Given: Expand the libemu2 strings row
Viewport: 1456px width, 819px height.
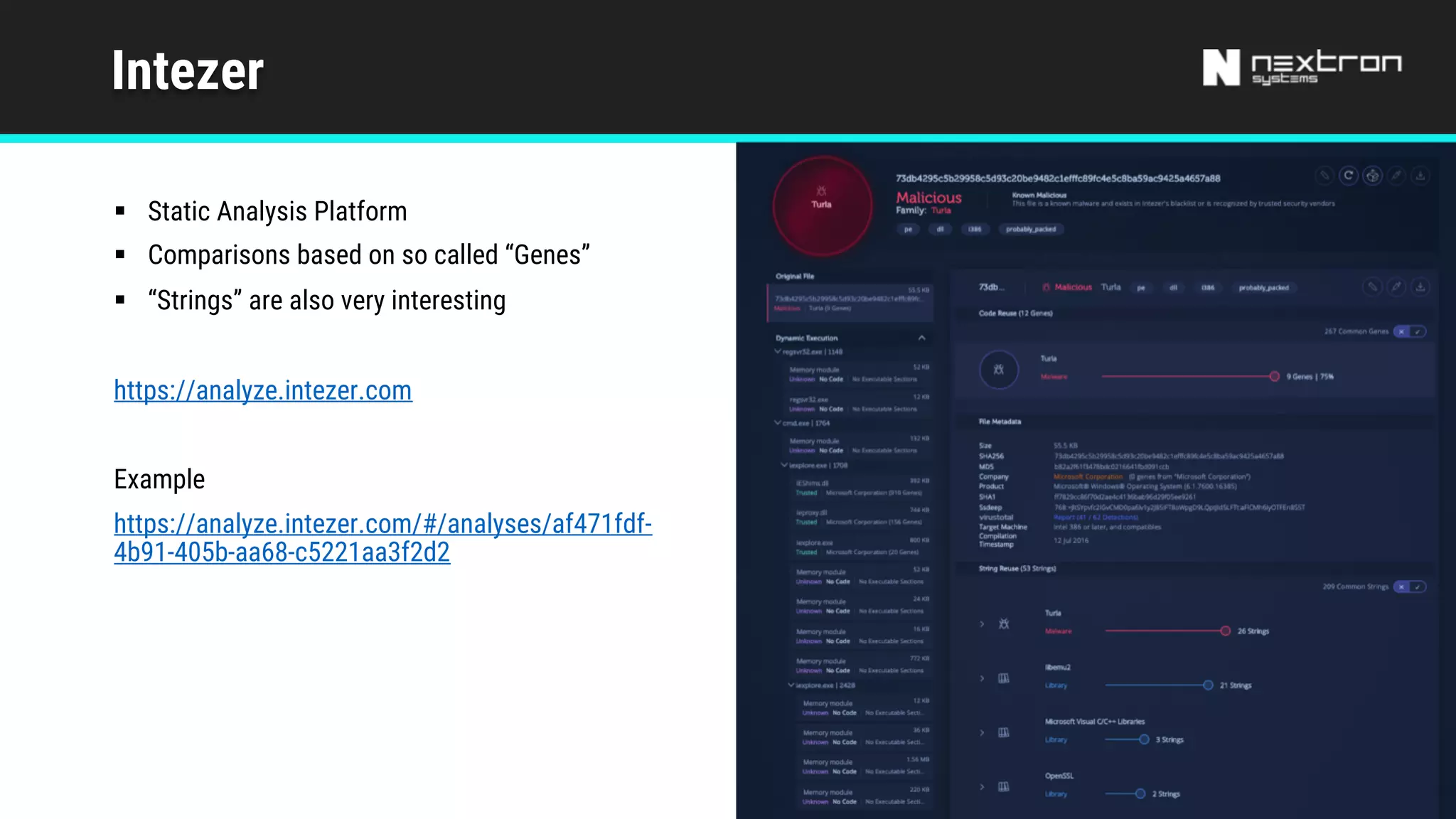Looking at the screenshot, I should (x=982, y=678).
